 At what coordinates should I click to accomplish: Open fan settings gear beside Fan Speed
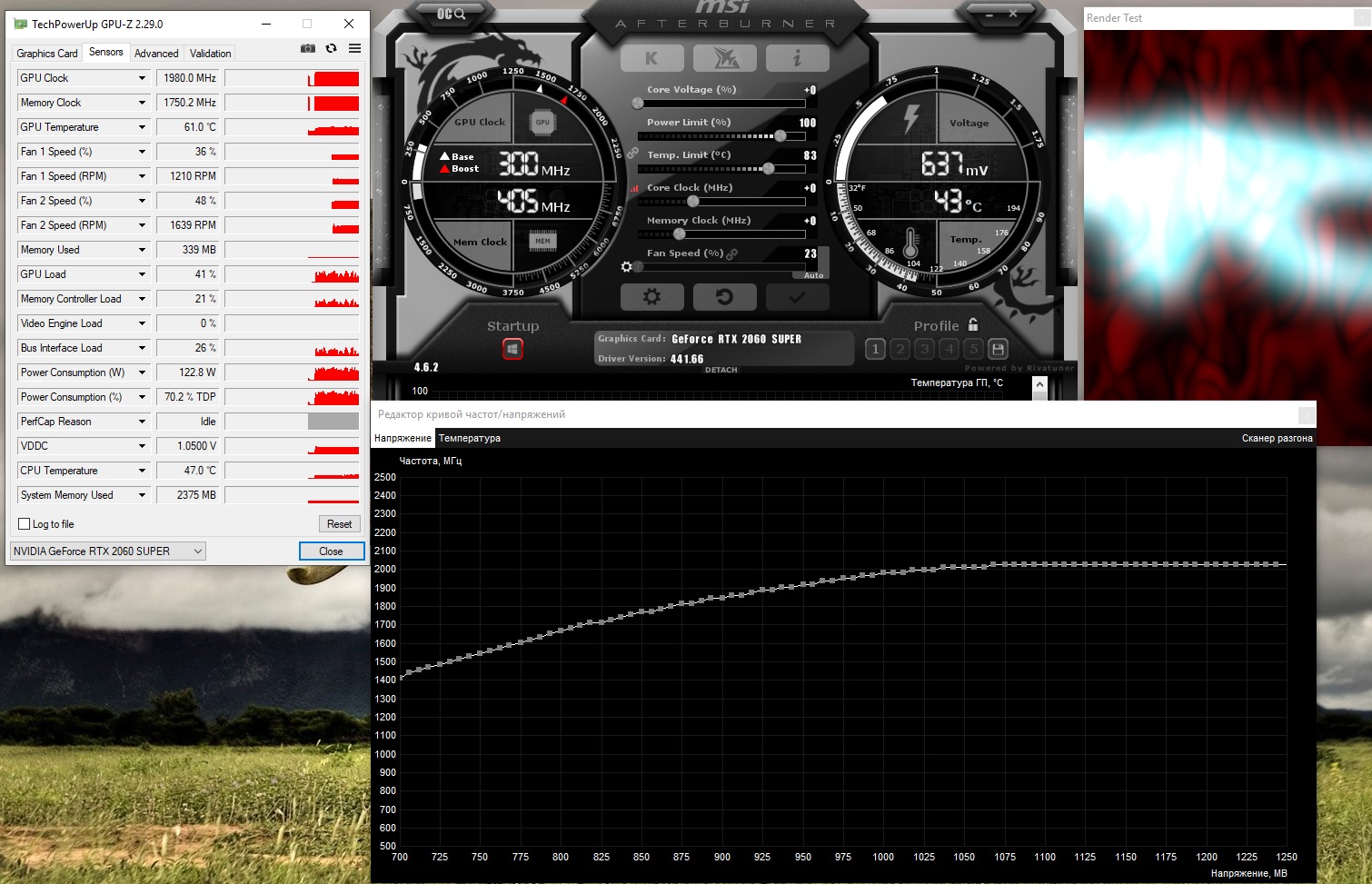tap(626, 266)
